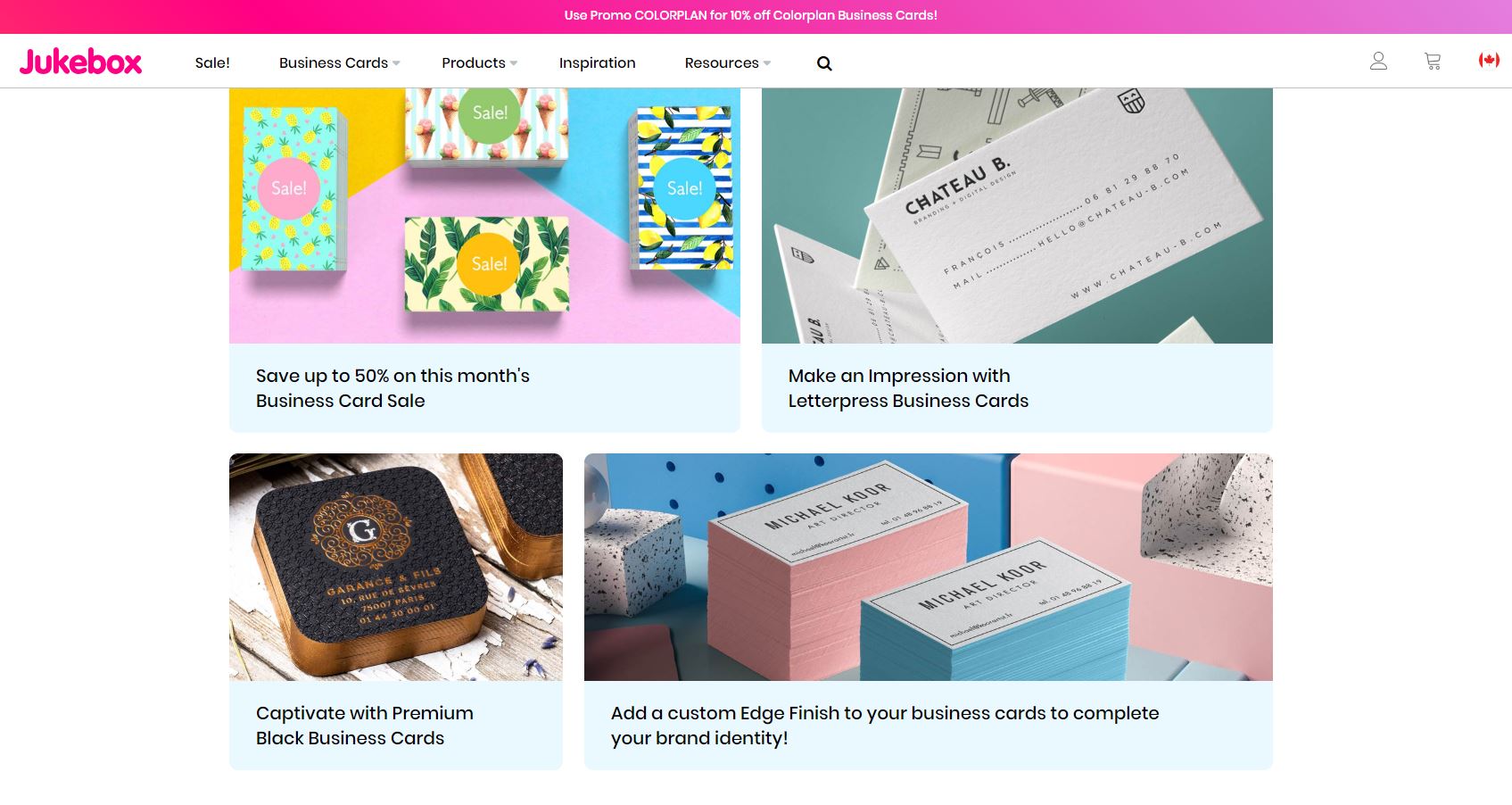1512x805 pixels.
Task: Go to the Inspiration page
Action: click(597, 62)
